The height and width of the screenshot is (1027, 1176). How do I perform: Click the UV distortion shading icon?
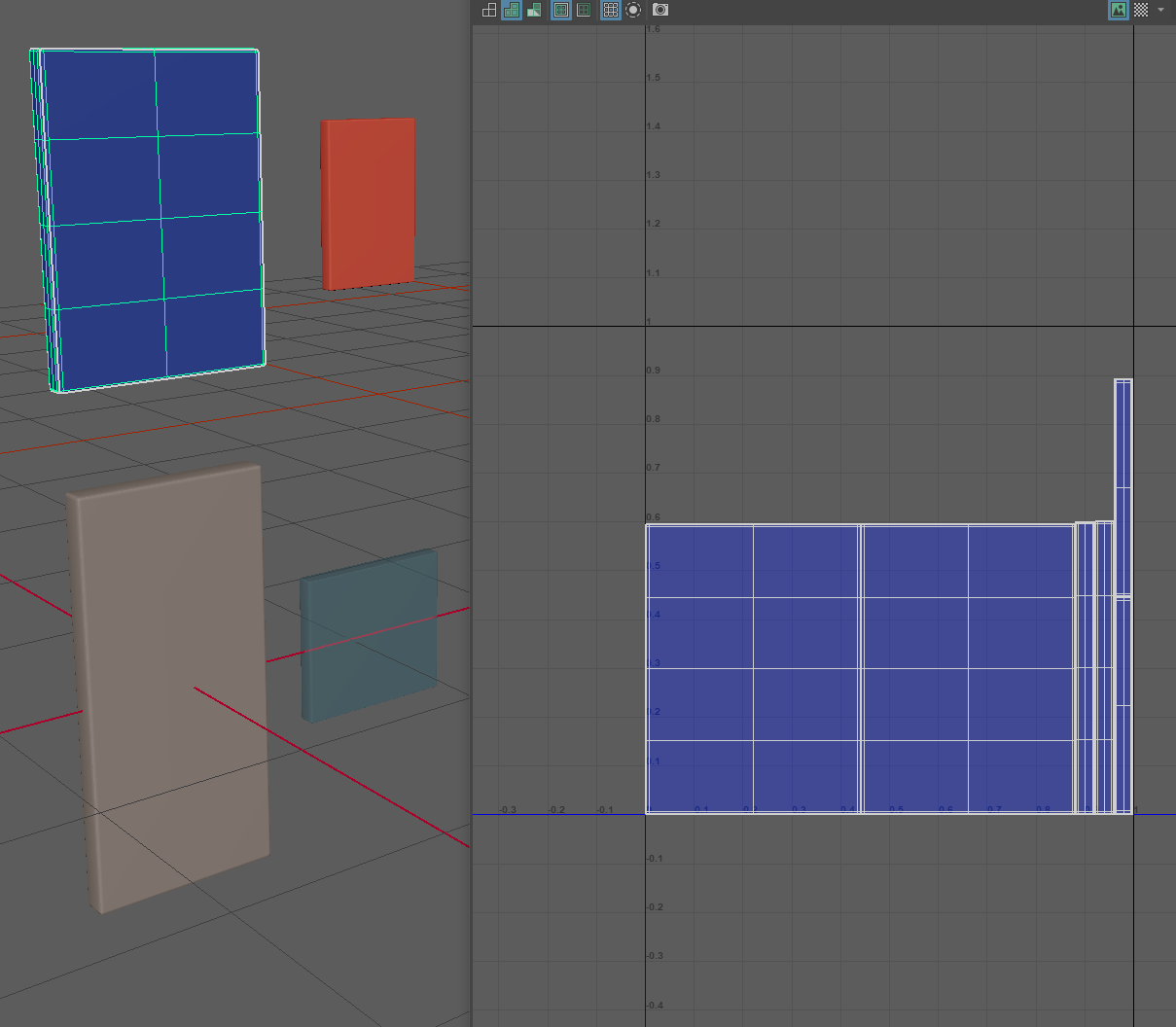click(534, 10)
